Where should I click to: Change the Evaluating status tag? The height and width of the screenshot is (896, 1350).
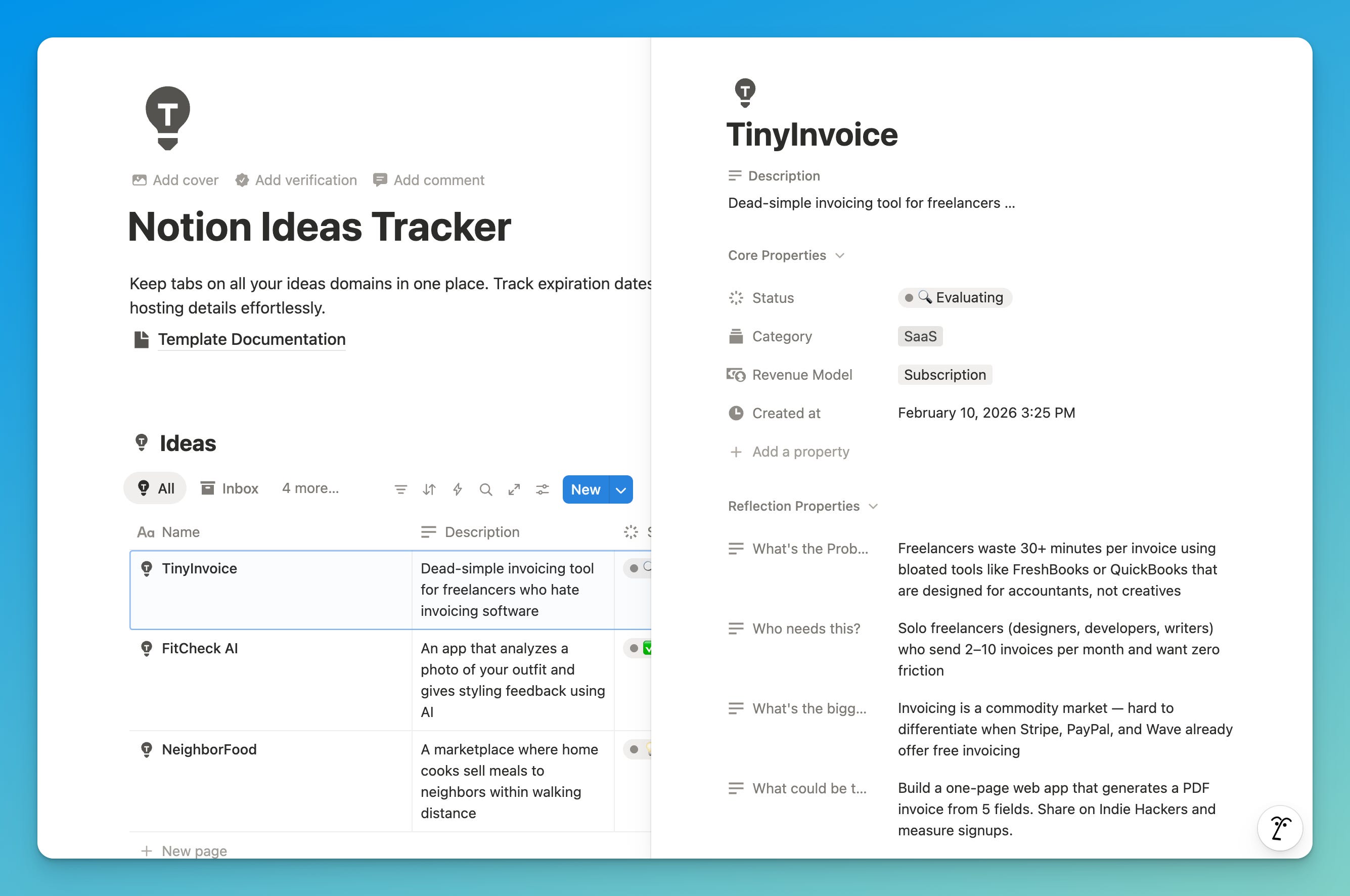(955, 298)
